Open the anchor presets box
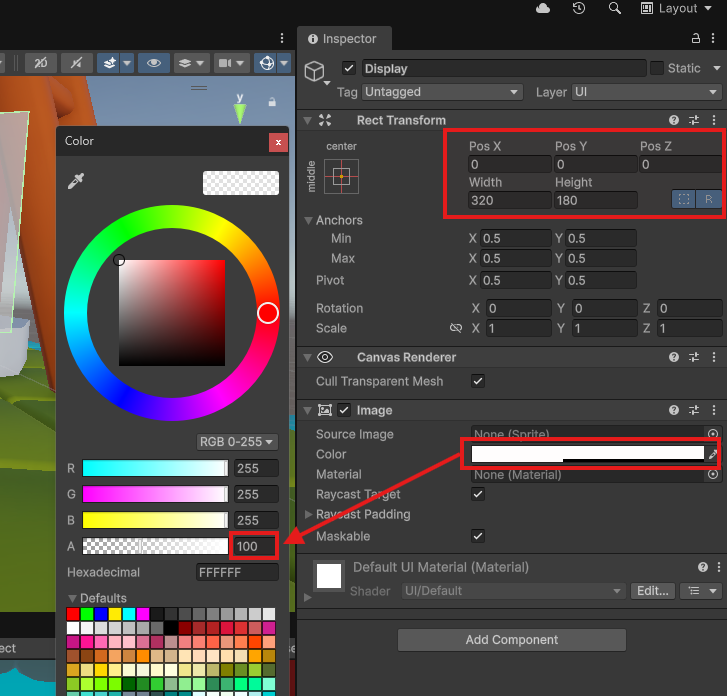Screen dimensions: 727x696 [x=341, y=176]
